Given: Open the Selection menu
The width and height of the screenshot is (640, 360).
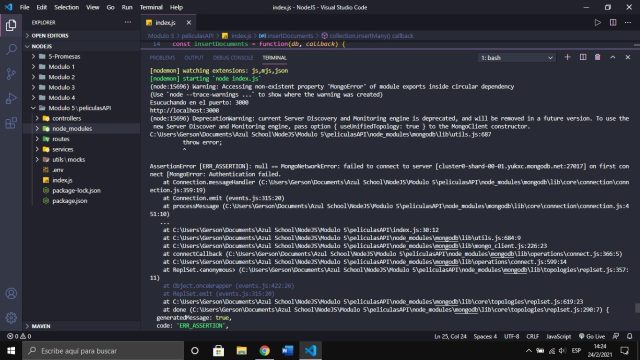Looking at the screenshot, I should [67, 7].
